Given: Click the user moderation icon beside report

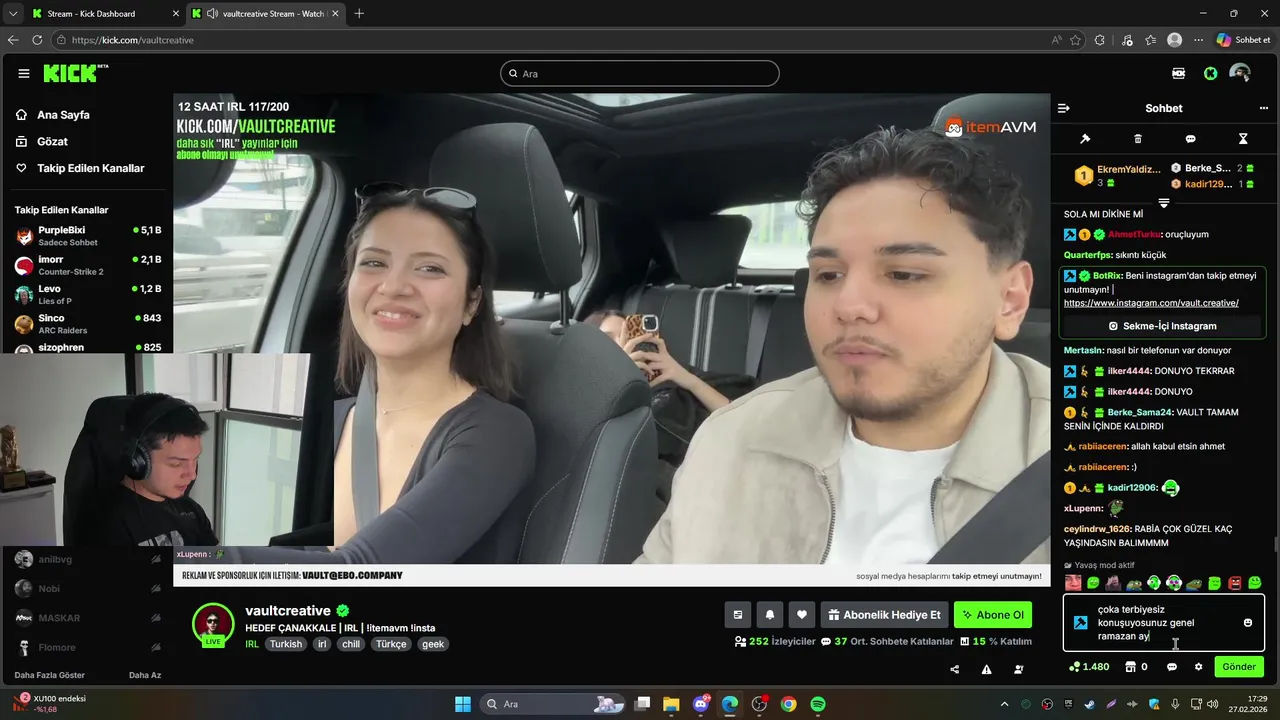Looking at the screenshot, I should click(1019, 669).
